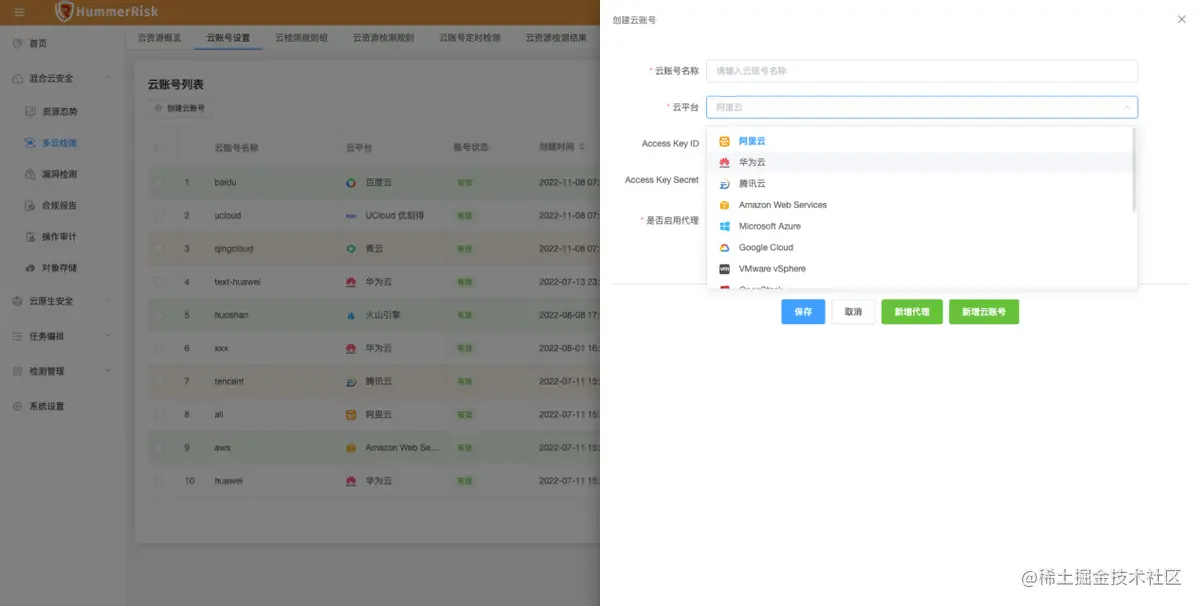Pick VMware vSphere from dropdown
The height and width of the screenshot is (606, 1200).
click(920, 269)
